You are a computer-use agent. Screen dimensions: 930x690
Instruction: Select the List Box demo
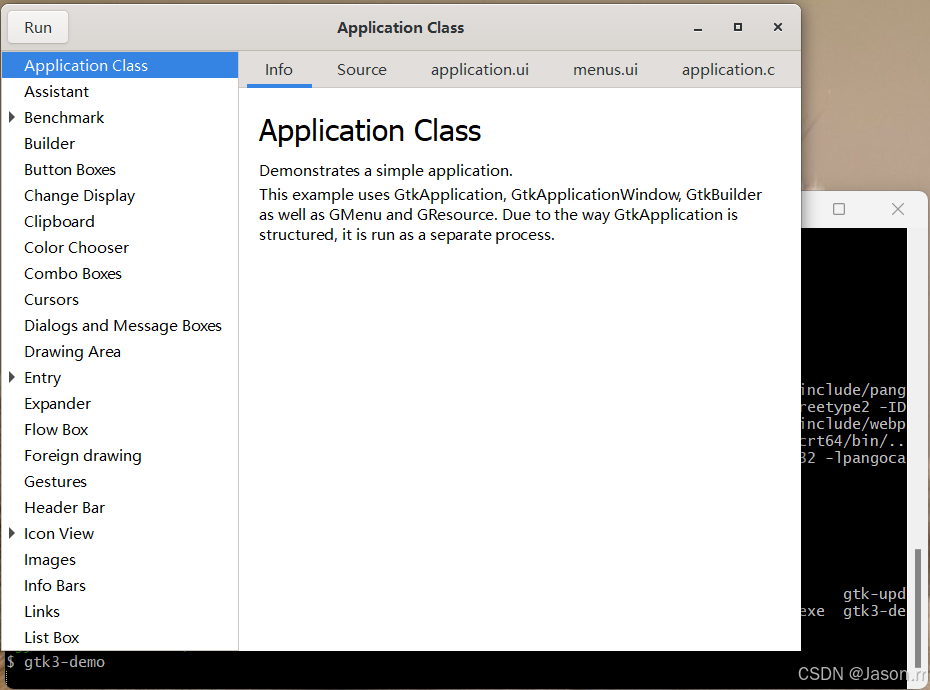pos(120,638)
